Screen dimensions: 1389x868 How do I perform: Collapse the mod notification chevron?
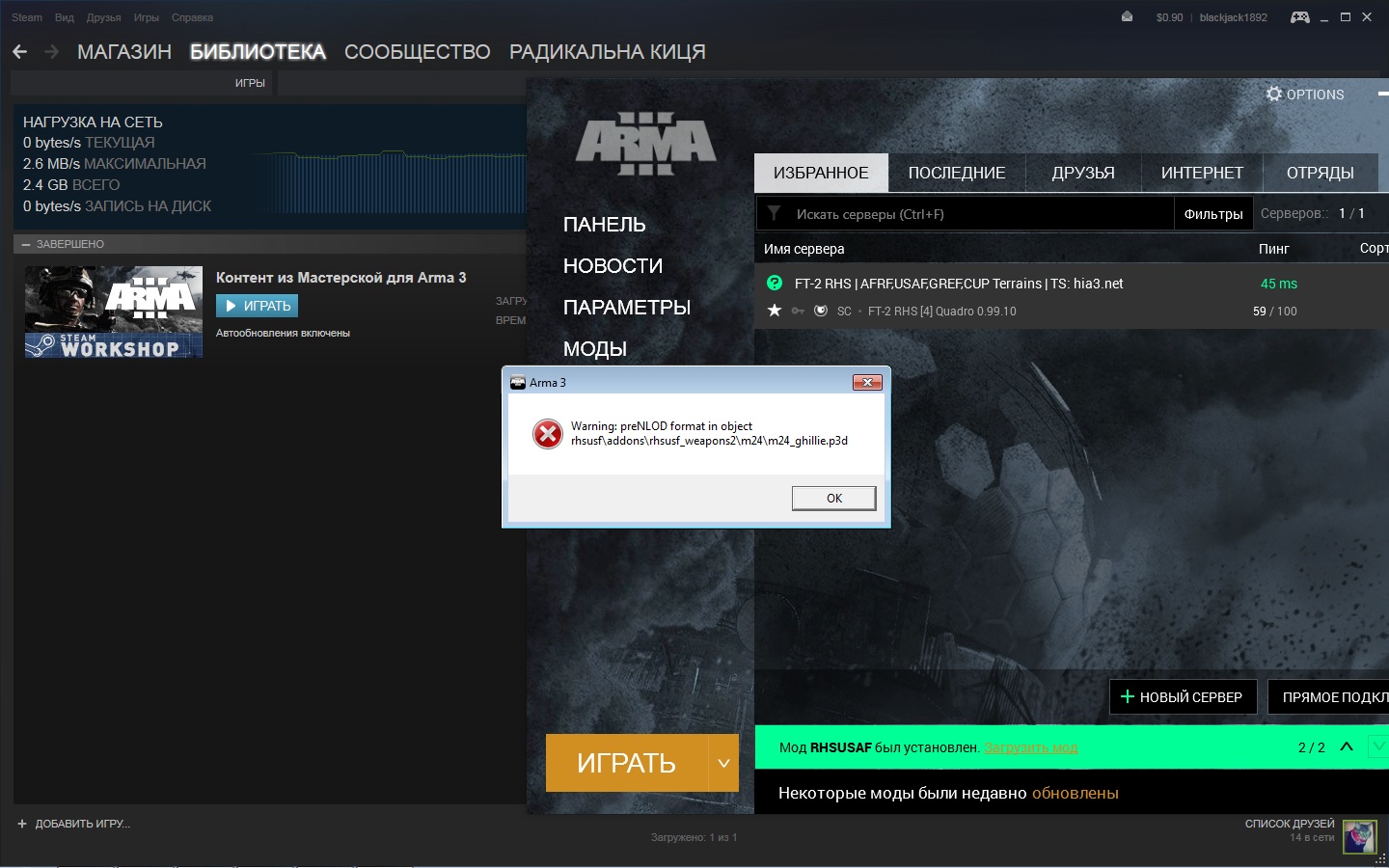[1347, 746]
